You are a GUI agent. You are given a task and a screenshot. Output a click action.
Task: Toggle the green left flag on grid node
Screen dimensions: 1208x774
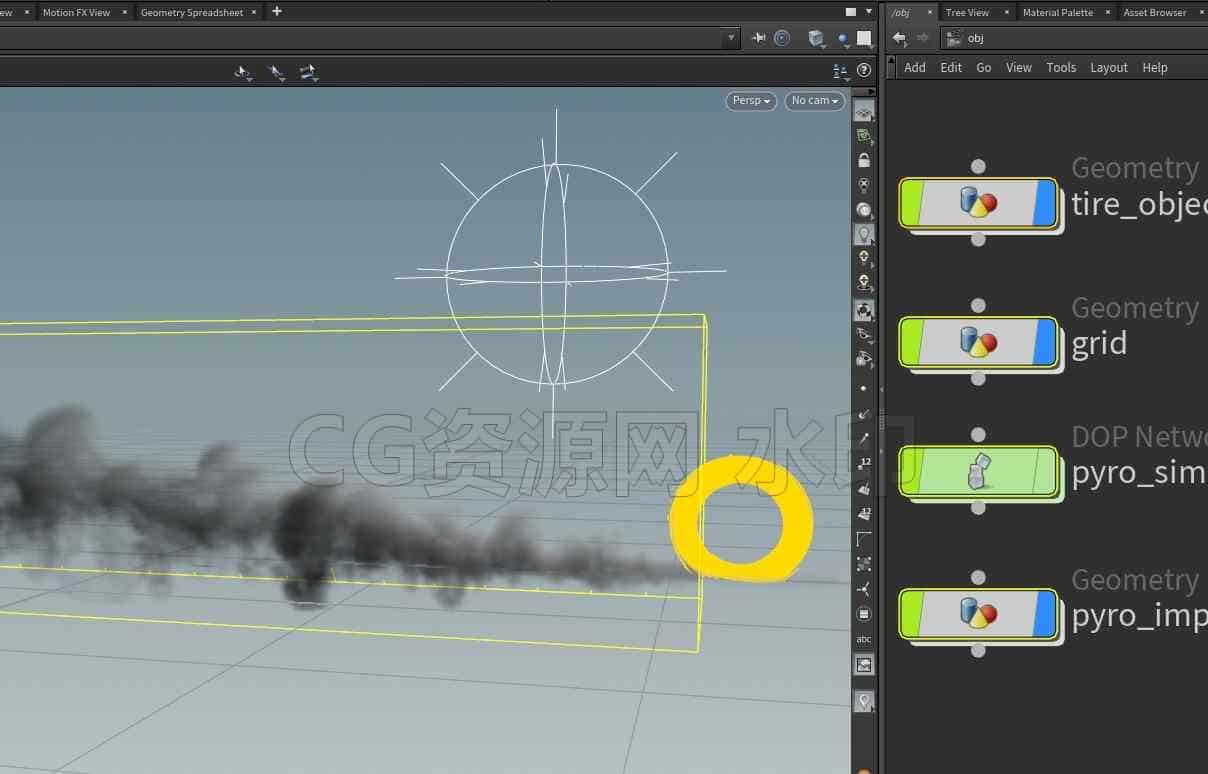tap(913, 342)
